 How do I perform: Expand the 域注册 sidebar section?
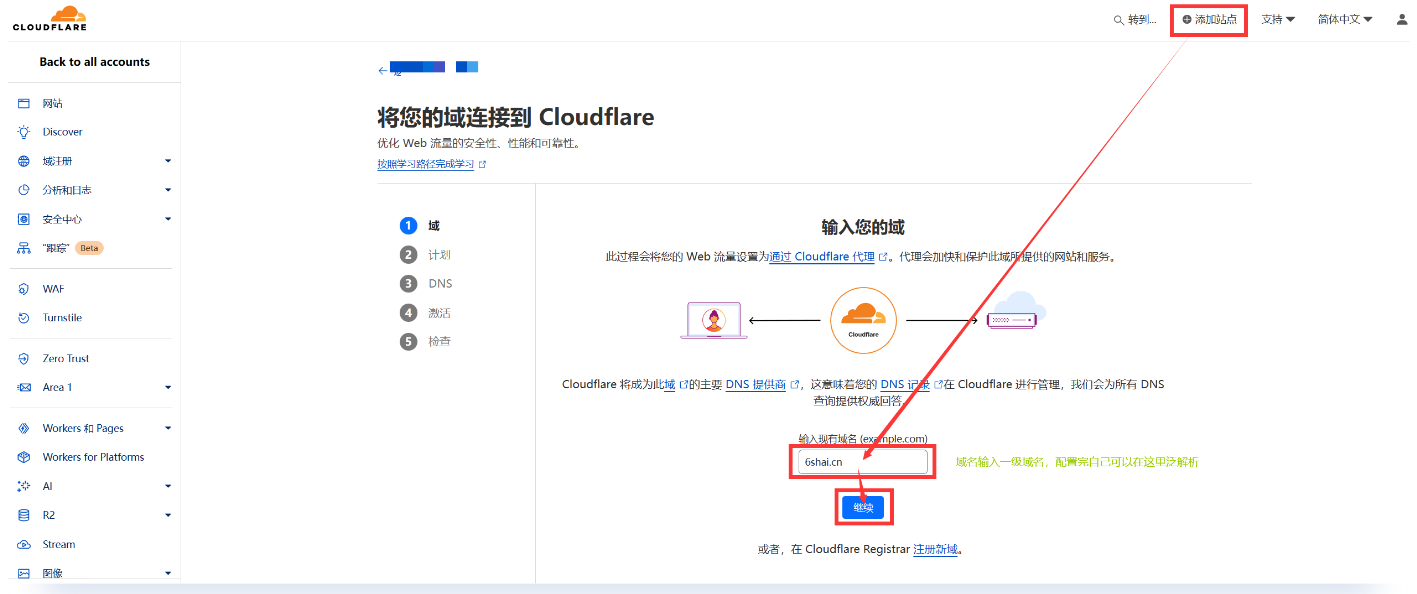tap(168, 161)
